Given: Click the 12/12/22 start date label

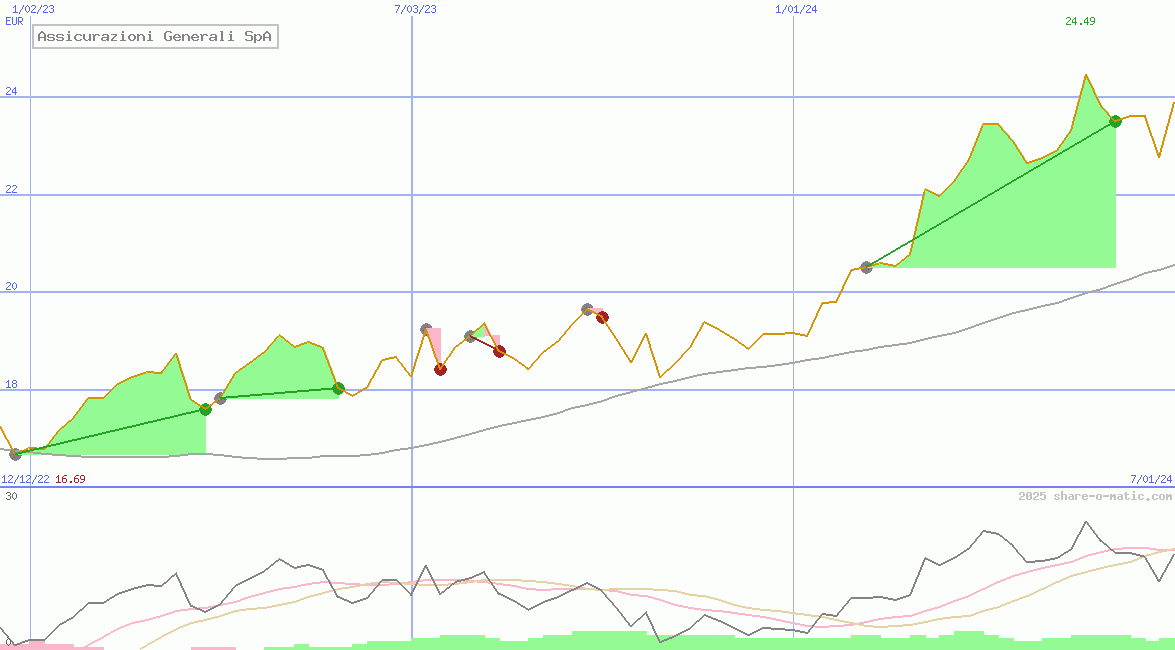Looking at the screenshot, I should pyautogui.click(x=25, y=479).
